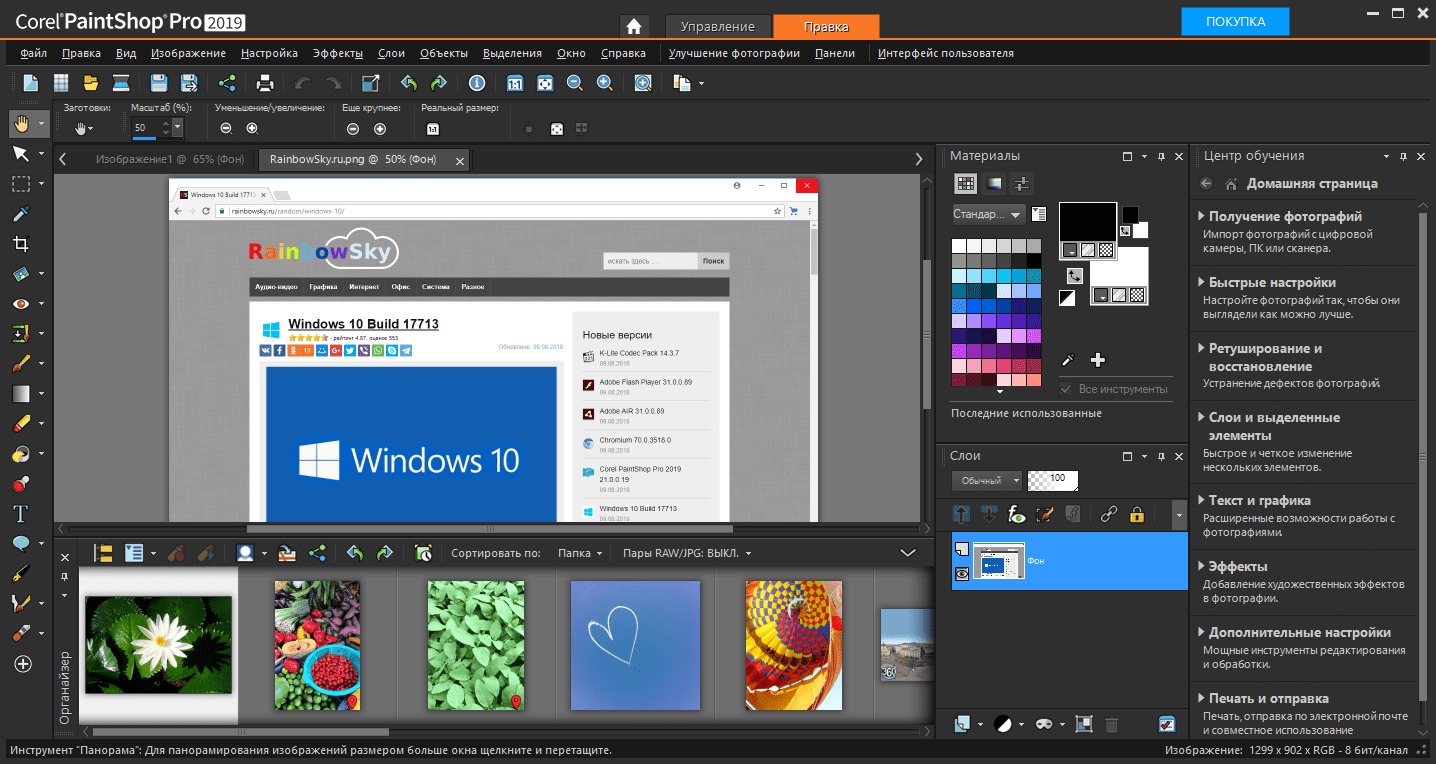Save the image with floppy disk icon
Image resolution: width=1436 pixels, height=764 pixels.
click(x=158, y=83)
